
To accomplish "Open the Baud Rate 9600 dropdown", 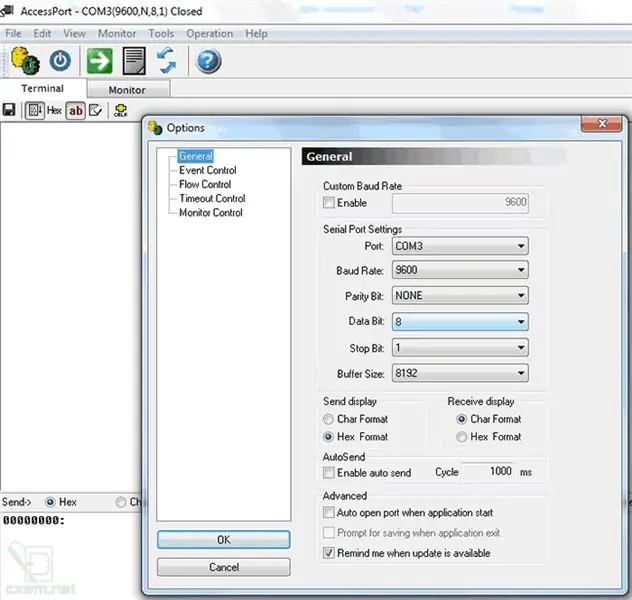I will pyautogui.click(x=460, y=270).
